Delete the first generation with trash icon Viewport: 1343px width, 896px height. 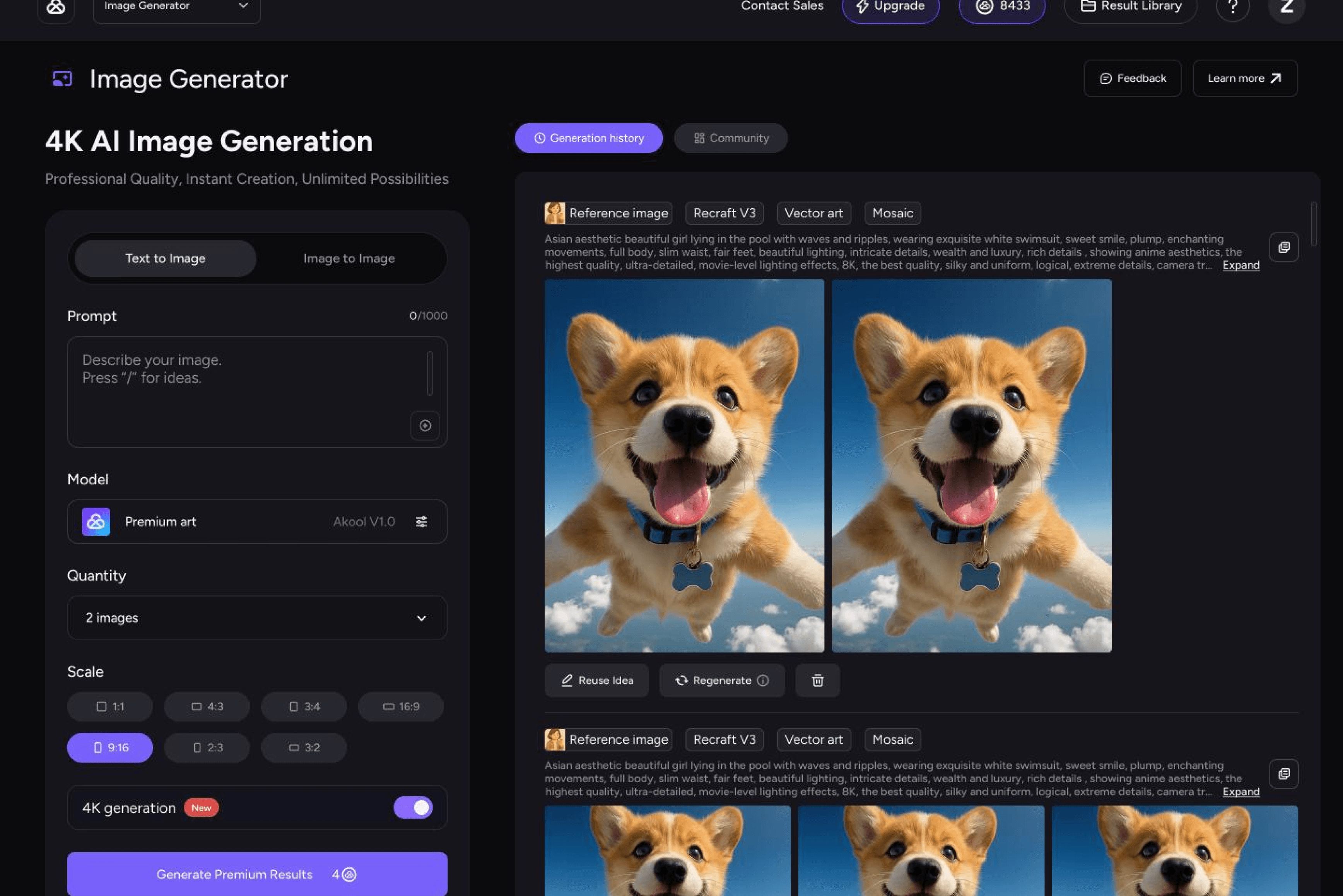[817, 681]
